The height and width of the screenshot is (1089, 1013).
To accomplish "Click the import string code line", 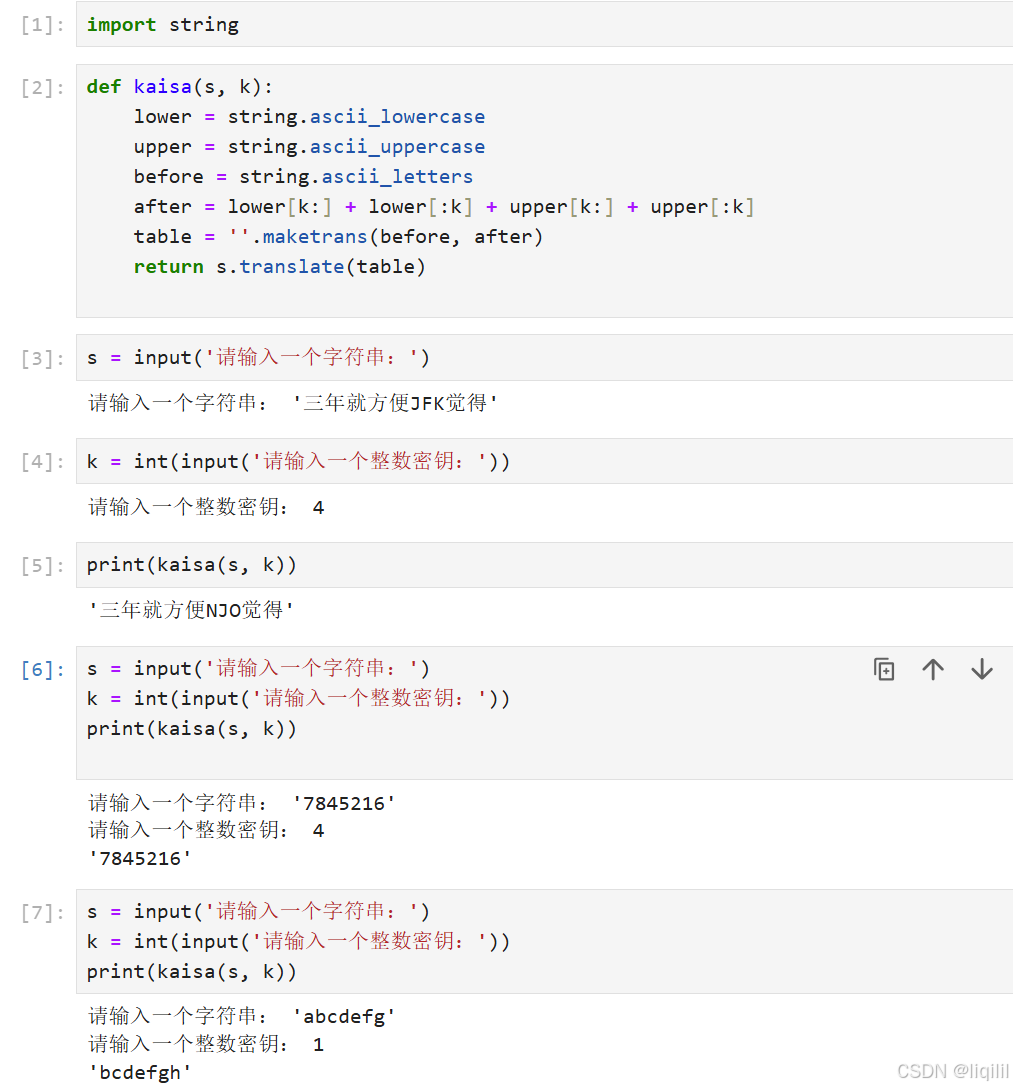I will click(x=162, y=25).
